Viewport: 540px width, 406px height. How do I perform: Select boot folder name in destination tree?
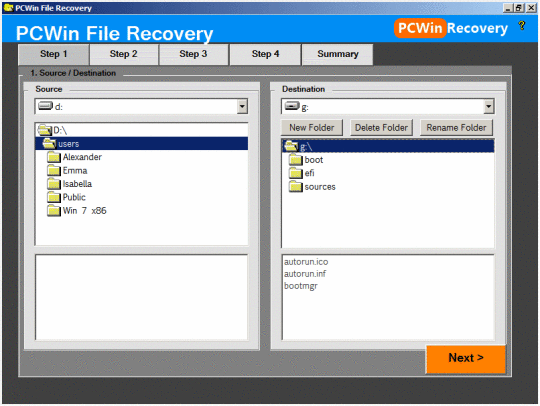(x=314, y=160)
